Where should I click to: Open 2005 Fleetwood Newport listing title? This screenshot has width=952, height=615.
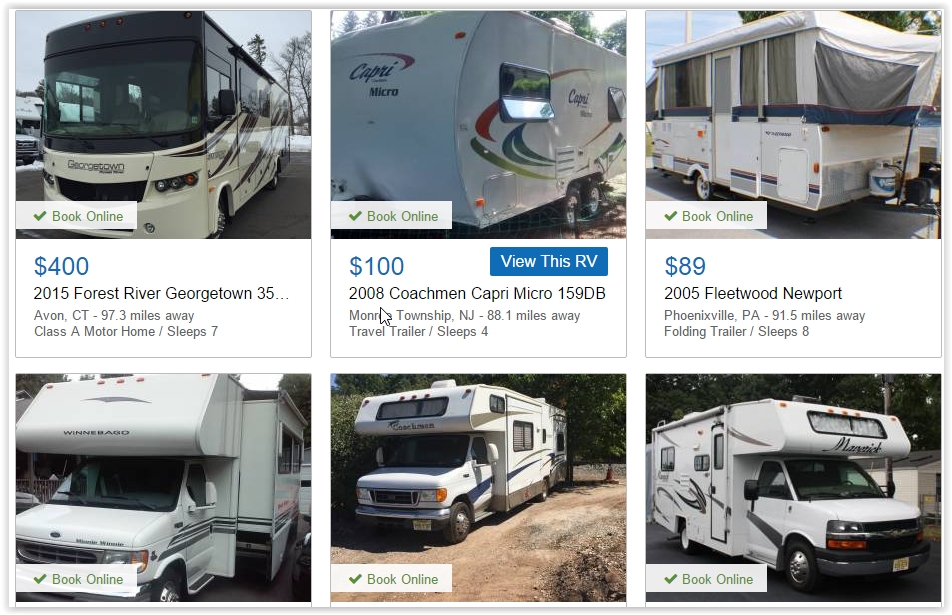753,294
